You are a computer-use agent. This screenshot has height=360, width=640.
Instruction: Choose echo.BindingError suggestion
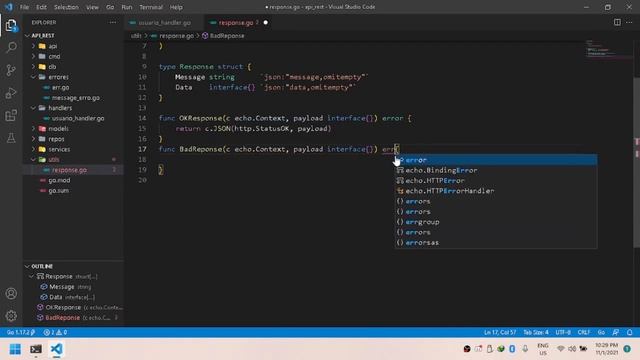pos(496,170)
